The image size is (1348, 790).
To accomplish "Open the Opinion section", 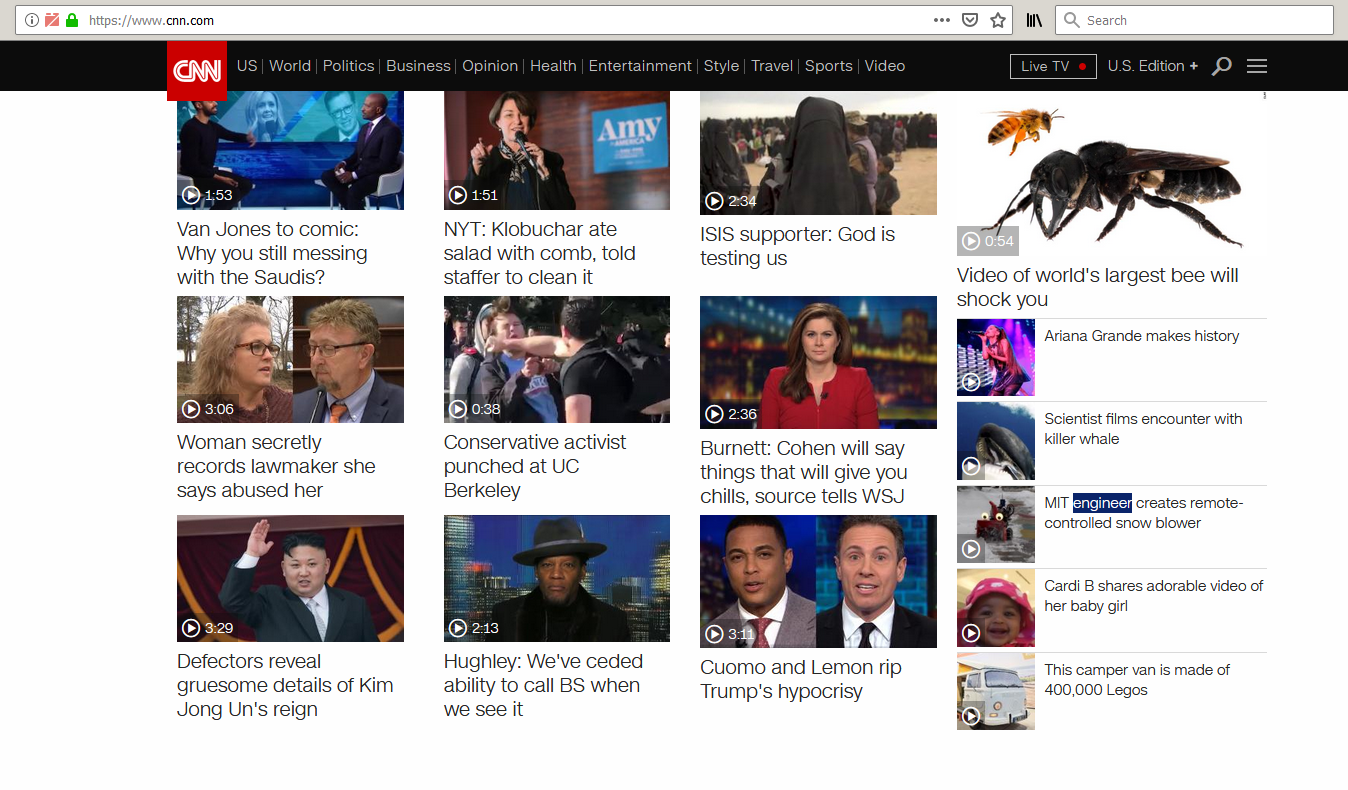I will [x=490, y=66].
